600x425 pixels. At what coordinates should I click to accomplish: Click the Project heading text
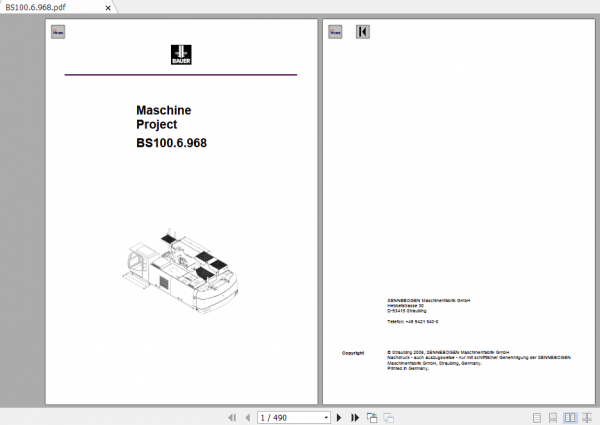tap(157, 124)
